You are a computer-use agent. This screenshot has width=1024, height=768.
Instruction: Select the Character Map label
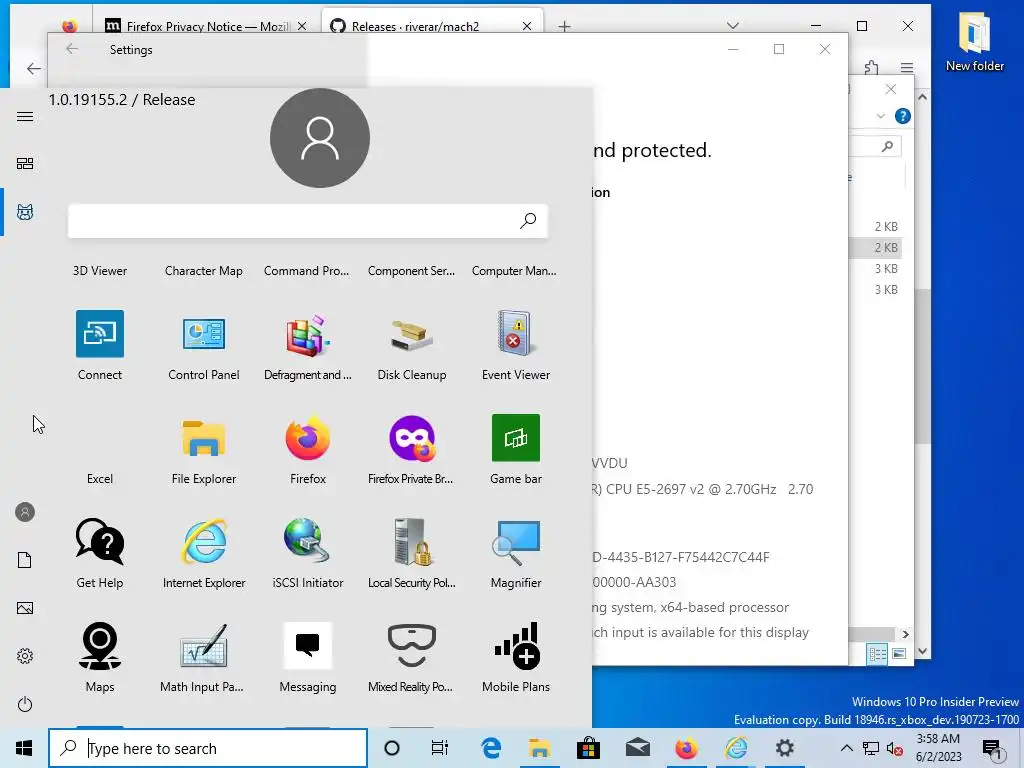coord(204,270)
